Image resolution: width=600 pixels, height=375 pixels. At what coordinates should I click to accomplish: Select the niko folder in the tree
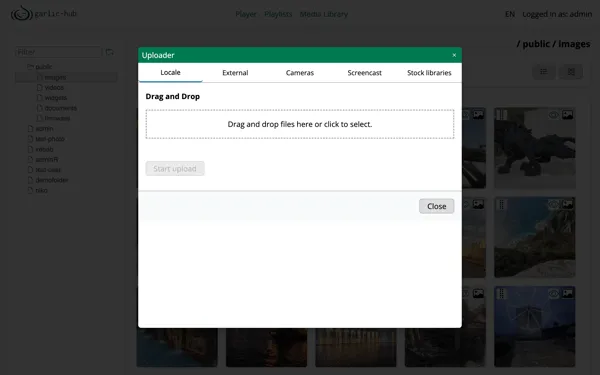click(x=41, y=190)
